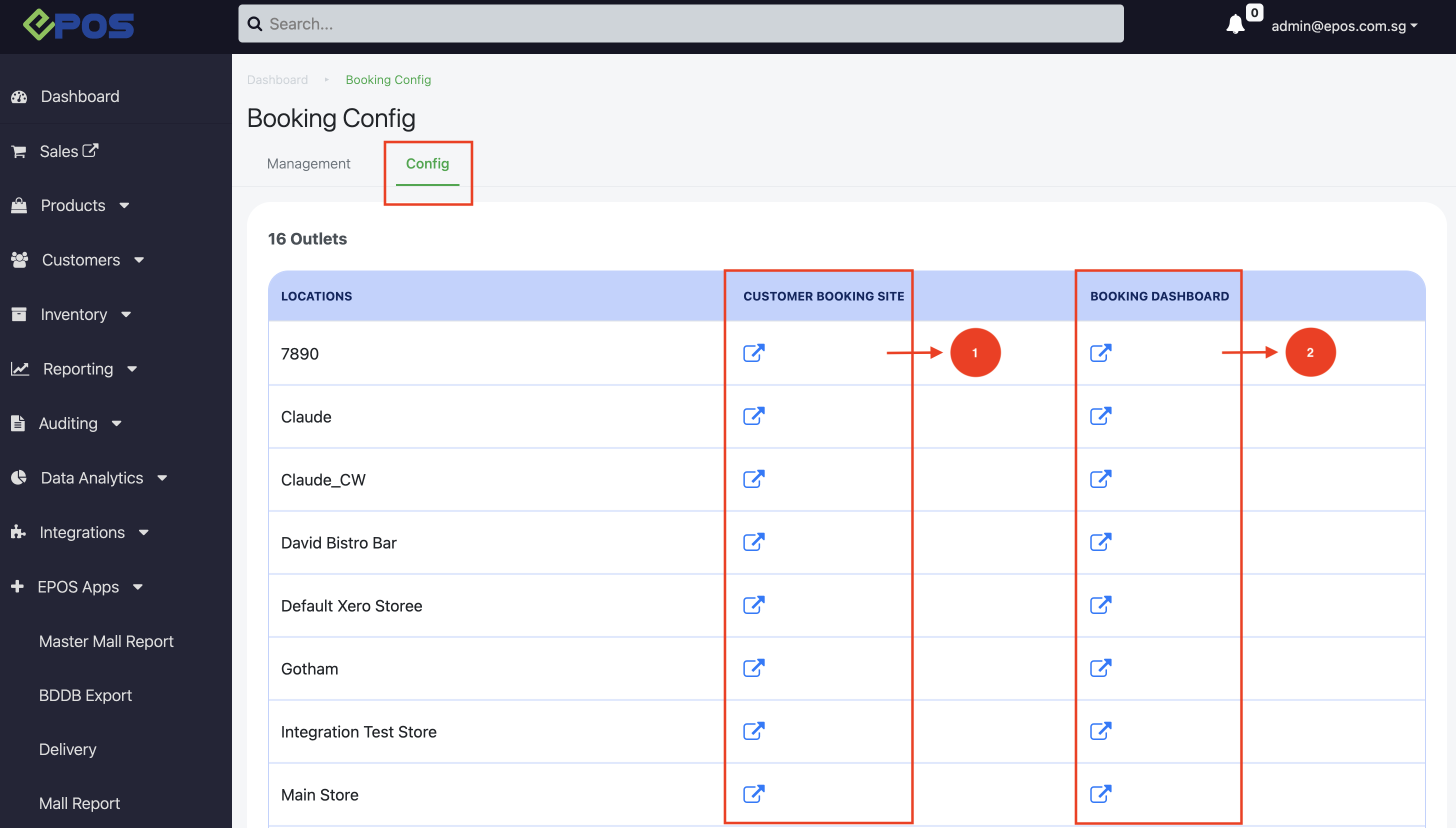1456x828 pixels.
Task: Open customer booking site for 7890
Action: click(753, 352)
